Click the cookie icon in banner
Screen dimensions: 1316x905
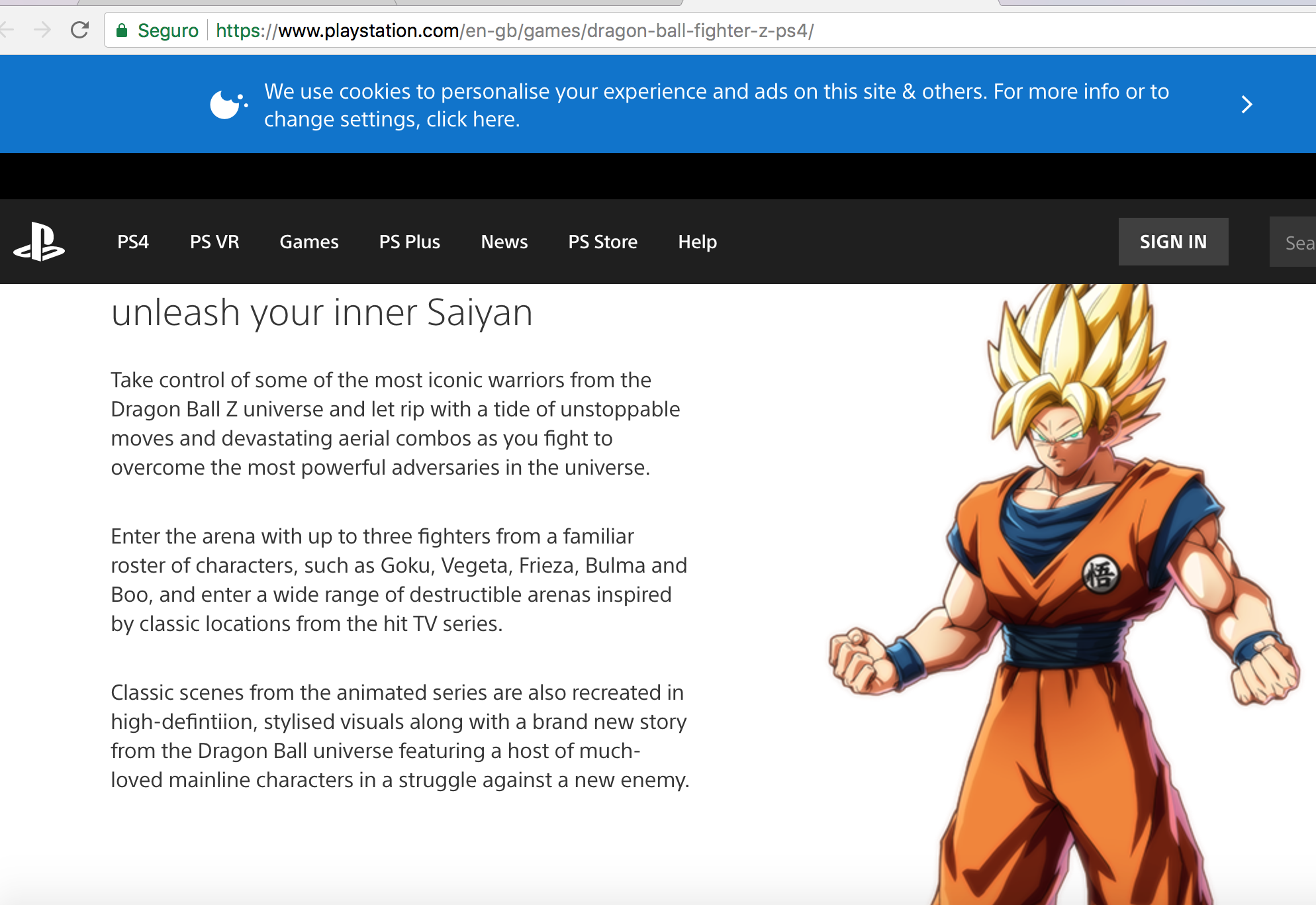[x=228, y=105]
